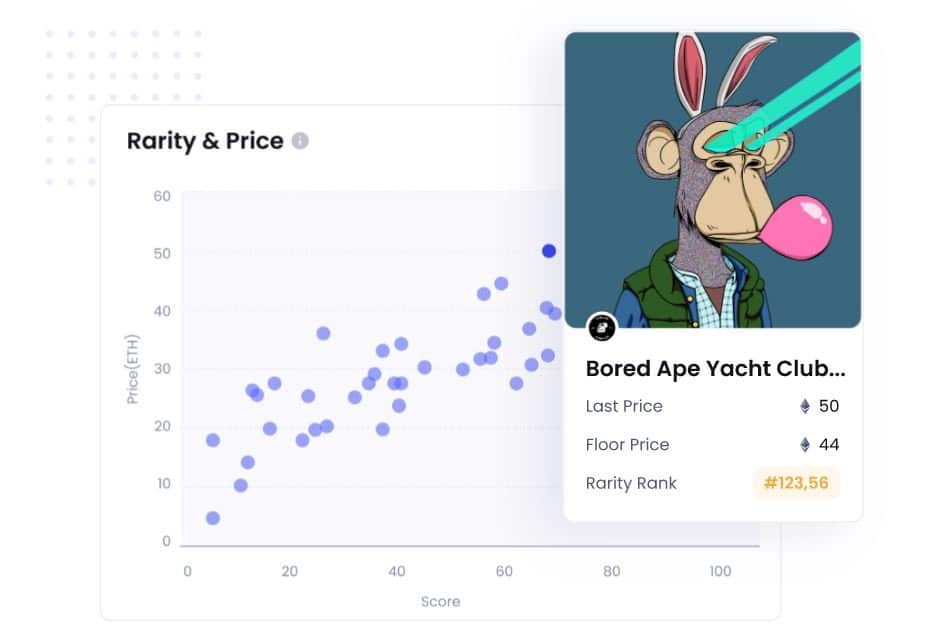Click the collection avatar badge on NFT card
The height and width of the screenshot is (634, 932).
point(602,327)
